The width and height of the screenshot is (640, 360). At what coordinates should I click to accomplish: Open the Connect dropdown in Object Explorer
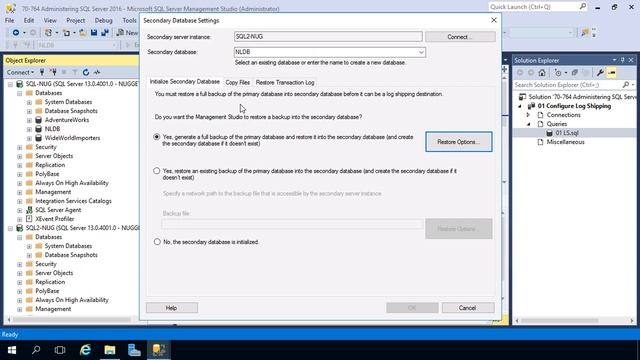[x=20, y=72]
